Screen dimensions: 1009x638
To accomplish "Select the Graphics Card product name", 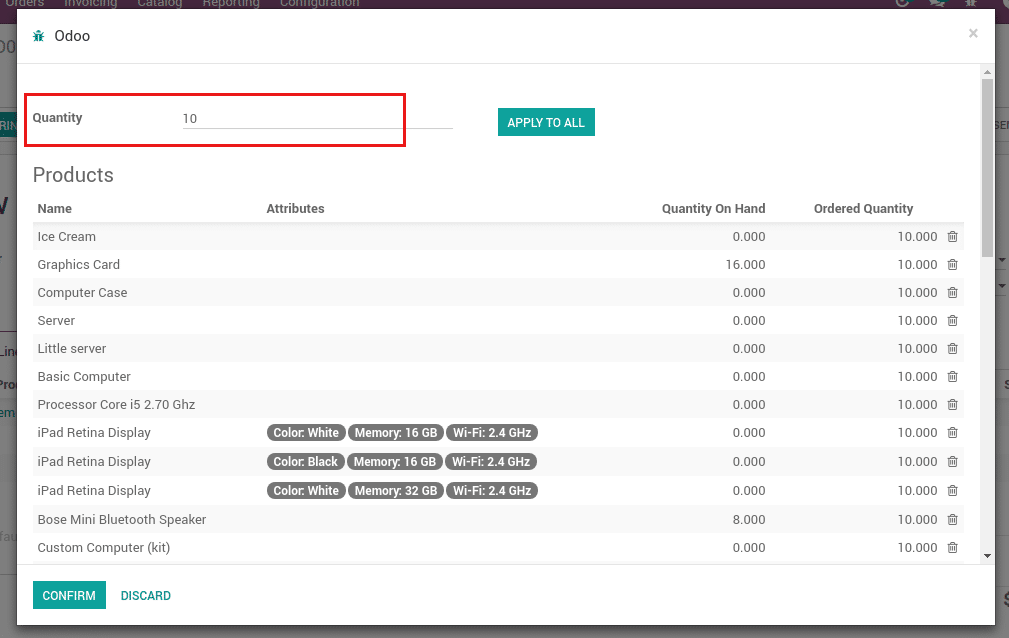I will (79, 265).
